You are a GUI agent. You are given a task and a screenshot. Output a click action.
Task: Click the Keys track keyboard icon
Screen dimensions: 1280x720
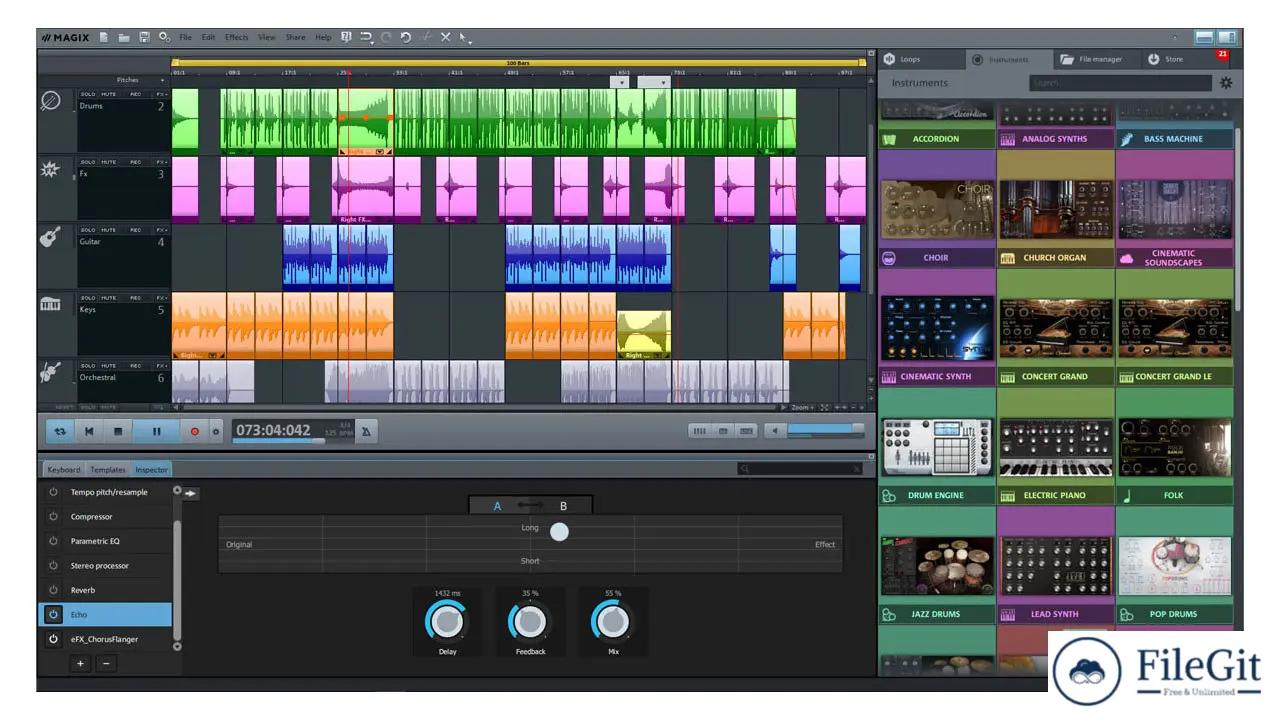click(51, 304)
